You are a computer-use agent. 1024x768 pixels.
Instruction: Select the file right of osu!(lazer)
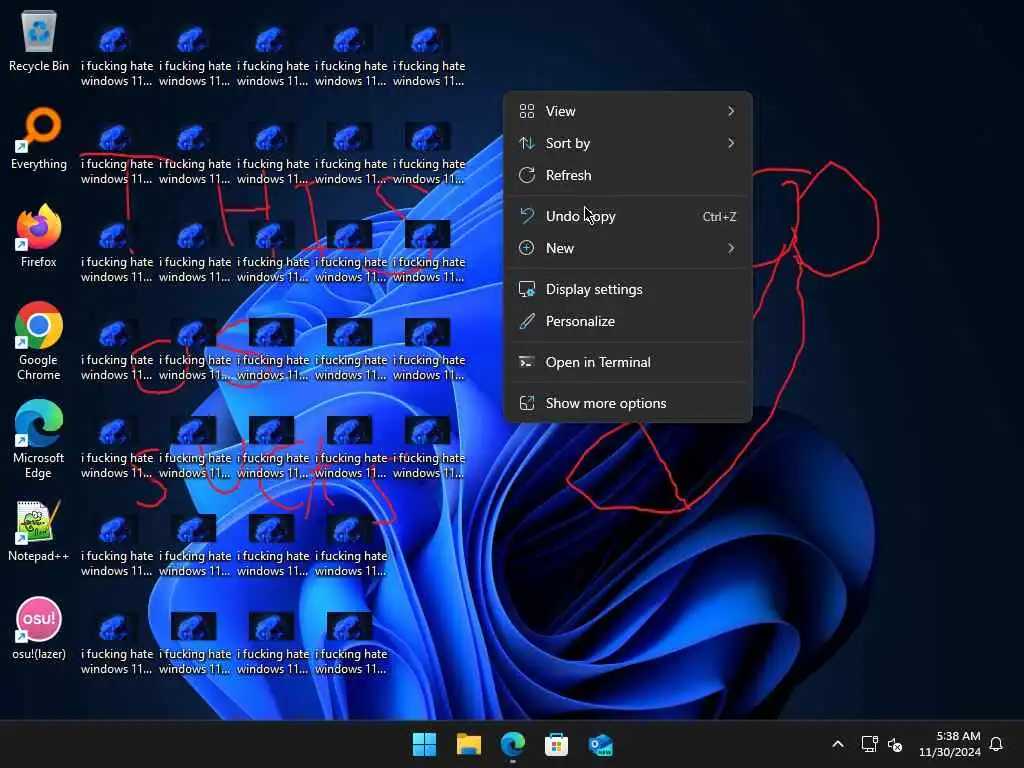pyautogui.click(x=116, y=644)
